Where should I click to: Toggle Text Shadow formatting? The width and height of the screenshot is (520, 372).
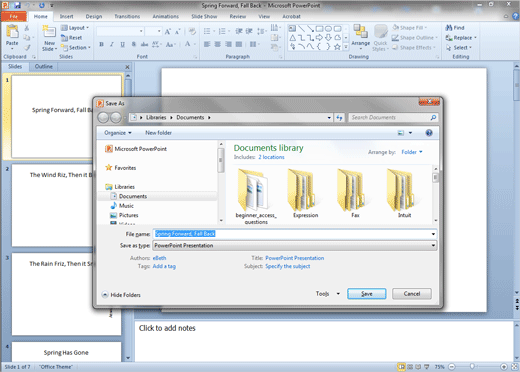[x=134, y=44]
